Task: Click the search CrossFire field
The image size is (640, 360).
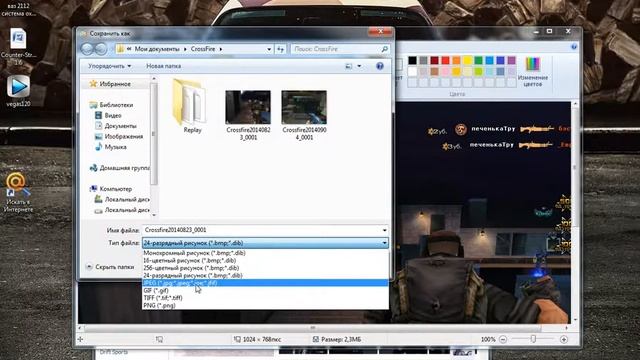Action: click(x=336, y=49)
